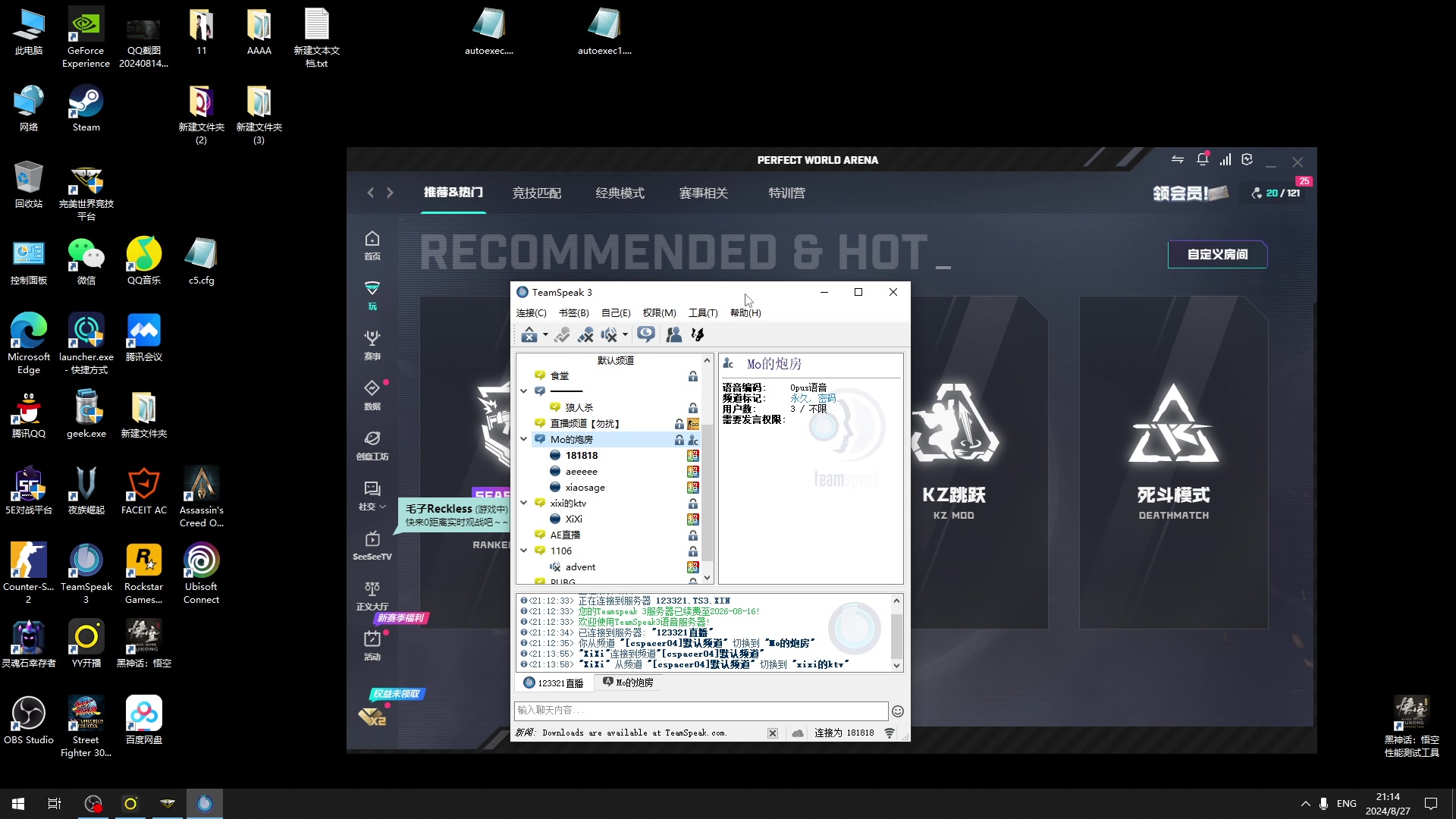Image resolution: width=1456 pixels, height=819 pixels.
Task: Select the 食堂 channel
Action: pyautogui.click(x=560, y=375)
